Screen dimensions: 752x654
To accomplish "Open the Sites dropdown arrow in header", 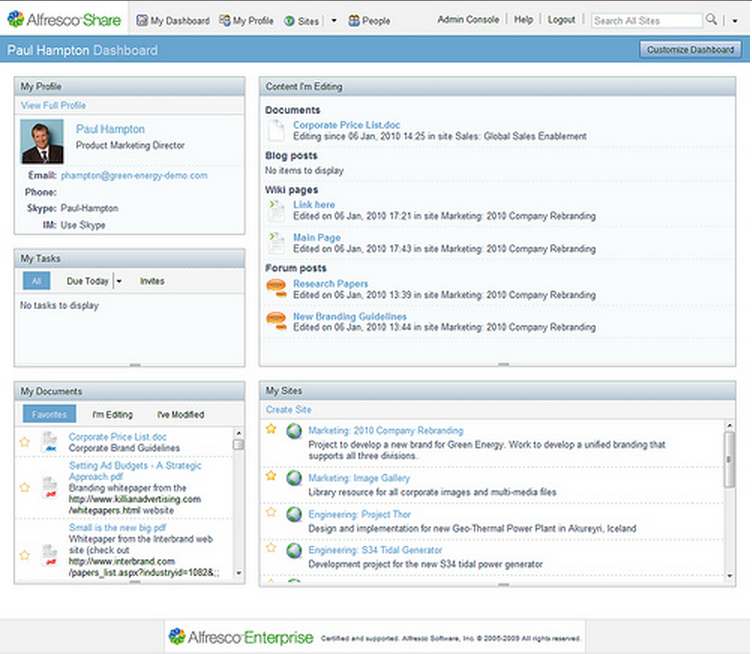I will 333,20.
